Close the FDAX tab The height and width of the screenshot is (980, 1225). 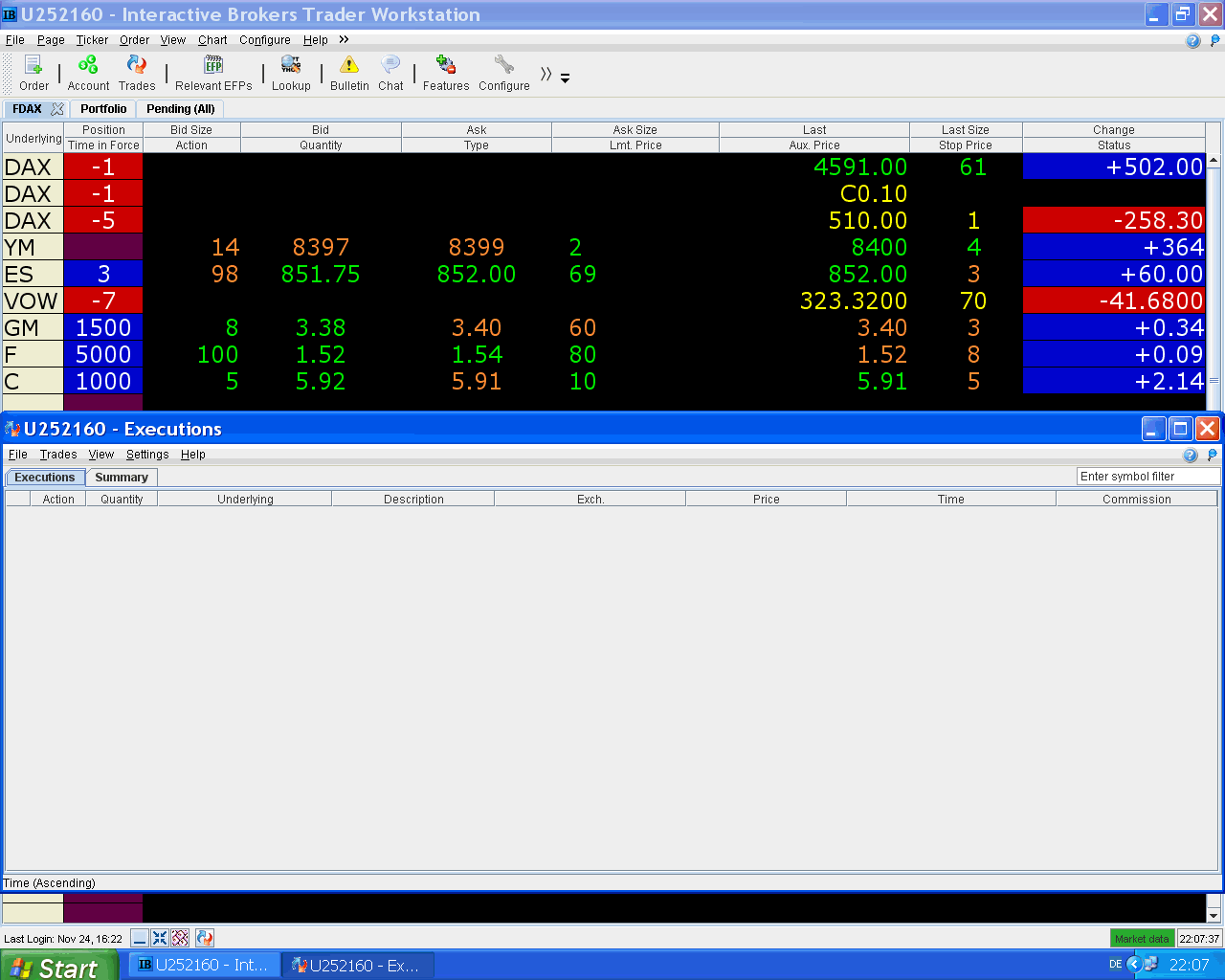point(57,109)
